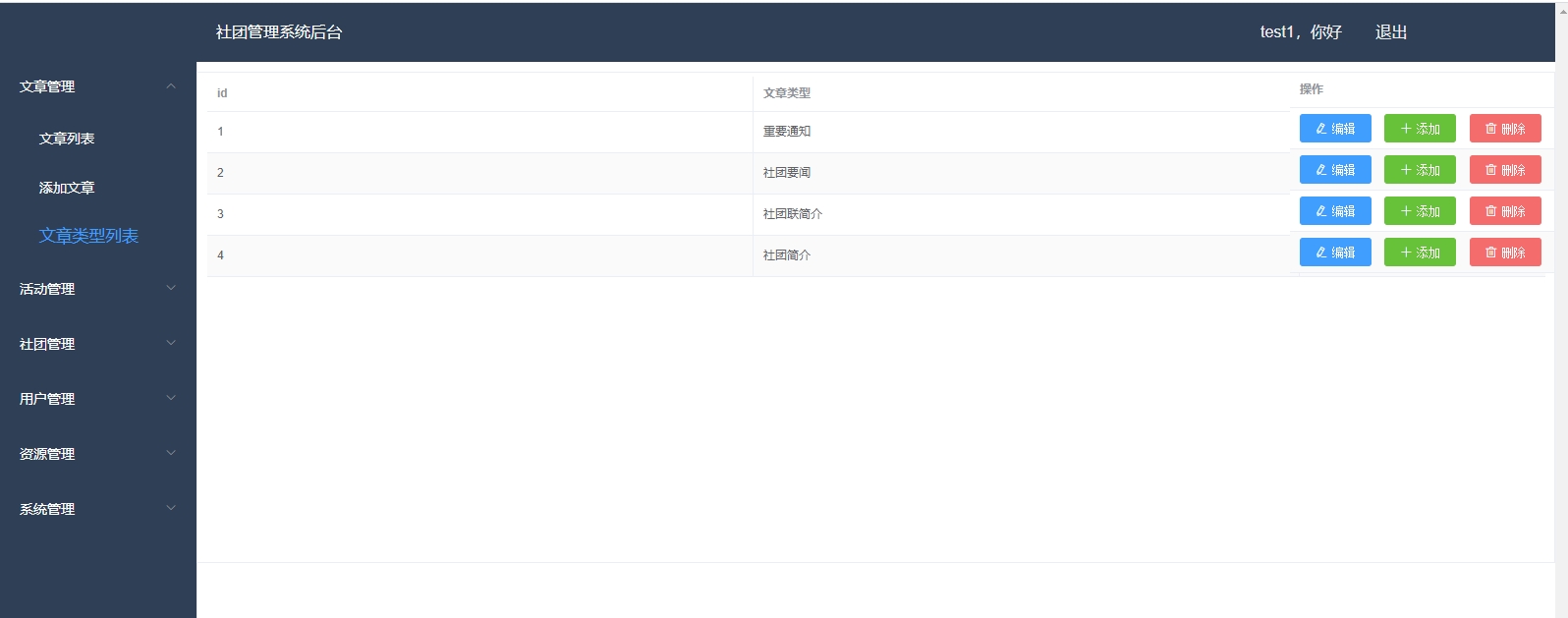Click id cell 4
The image size is (1568, 618).
479,255
